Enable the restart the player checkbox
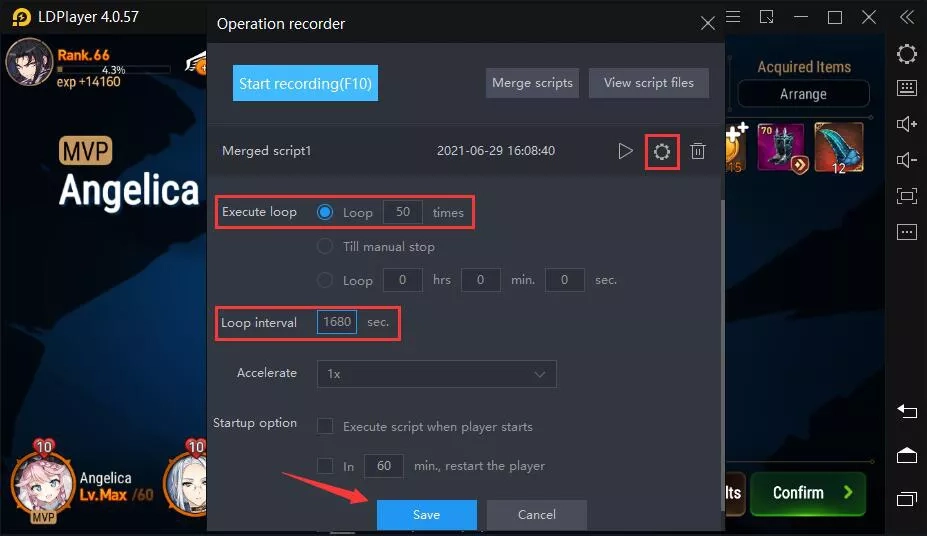Viewport: 927px width, 536px height. [325, 466]
